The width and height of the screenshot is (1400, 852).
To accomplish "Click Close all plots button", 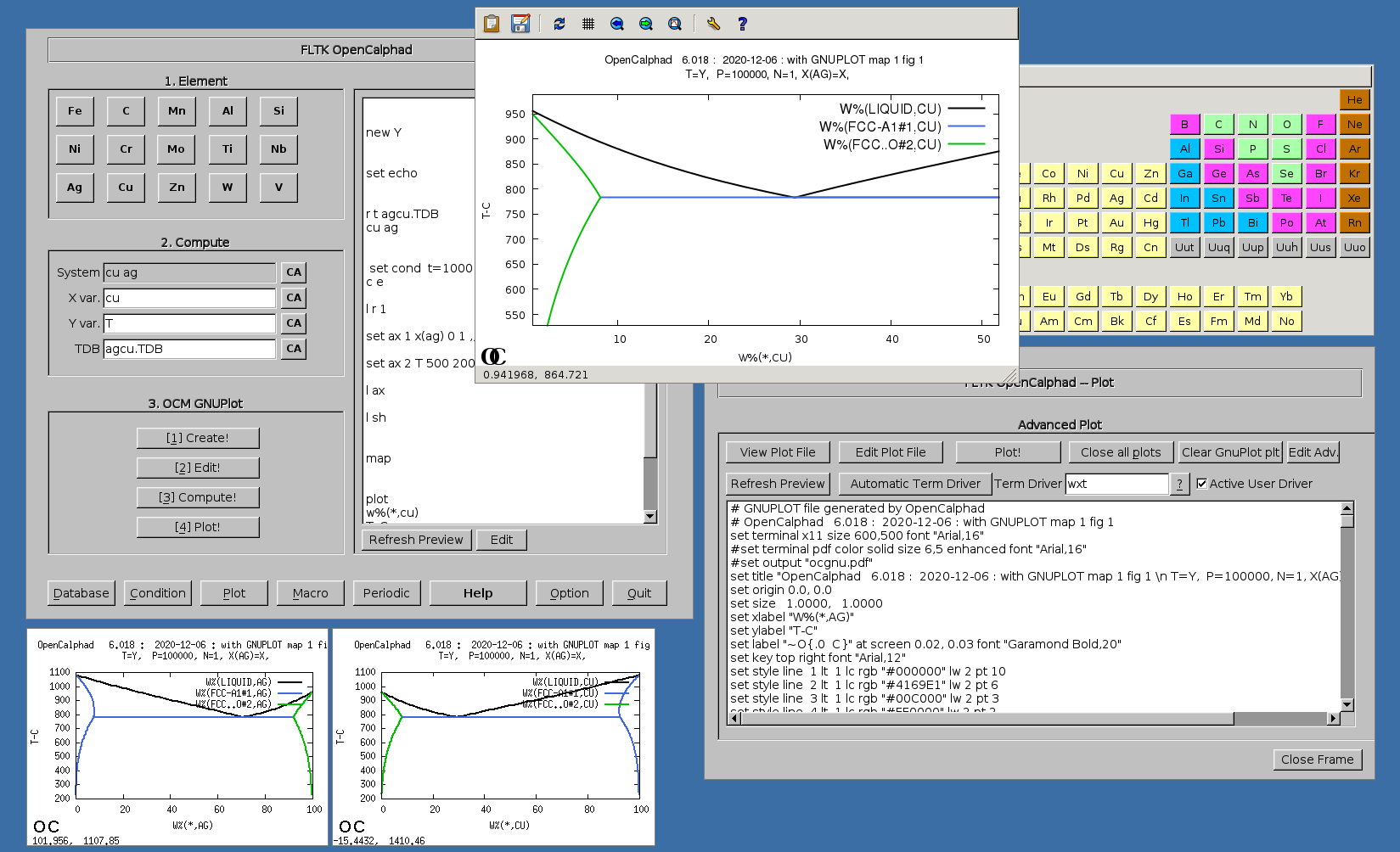I will click(x=1121, y=452).
